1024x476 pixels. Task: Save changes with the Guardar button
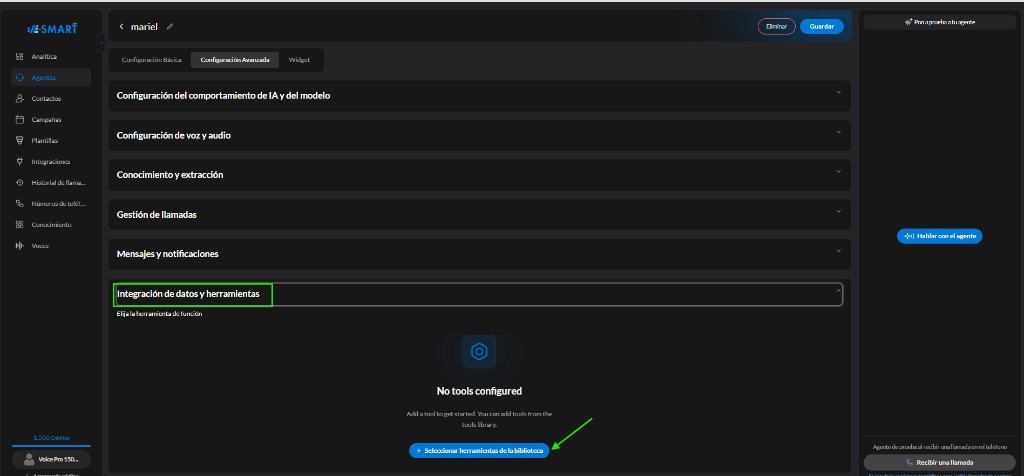(822, 27)
